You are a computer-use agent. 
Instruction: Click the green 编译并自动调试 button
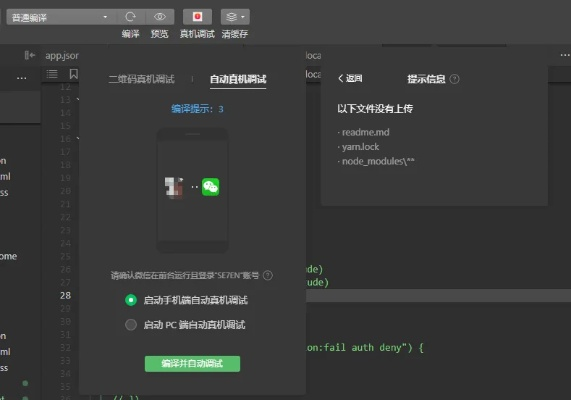(x=192, y=364)
